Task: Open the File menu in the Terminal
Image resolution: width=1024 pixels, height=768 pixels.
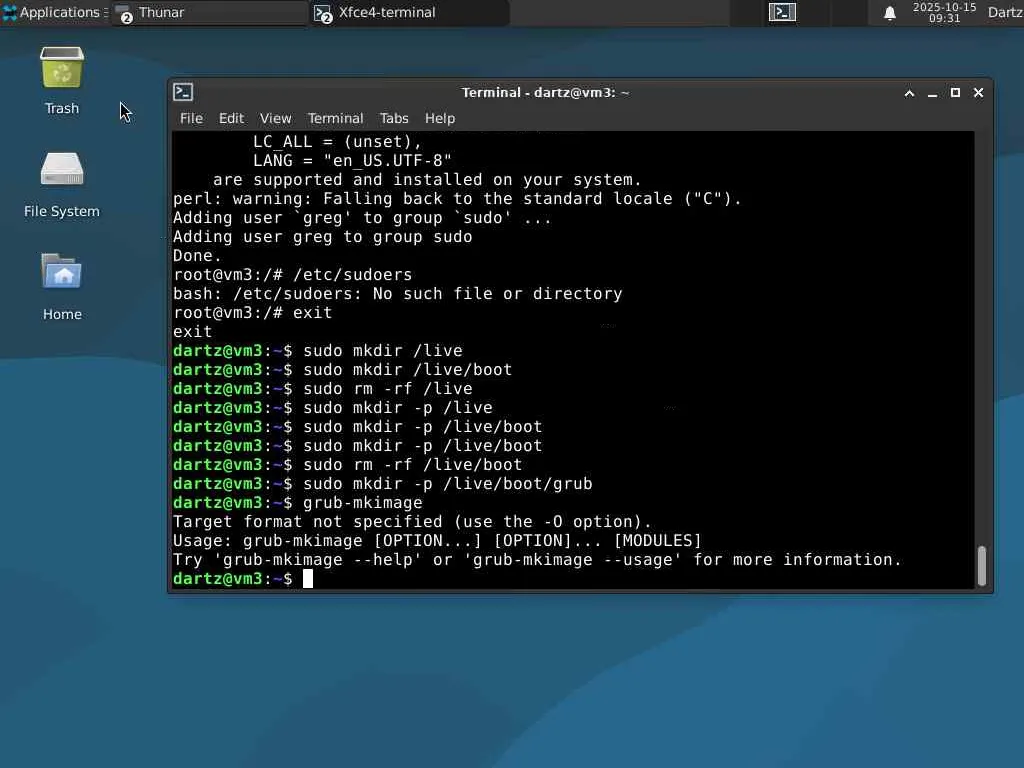Action: [191, 118]
